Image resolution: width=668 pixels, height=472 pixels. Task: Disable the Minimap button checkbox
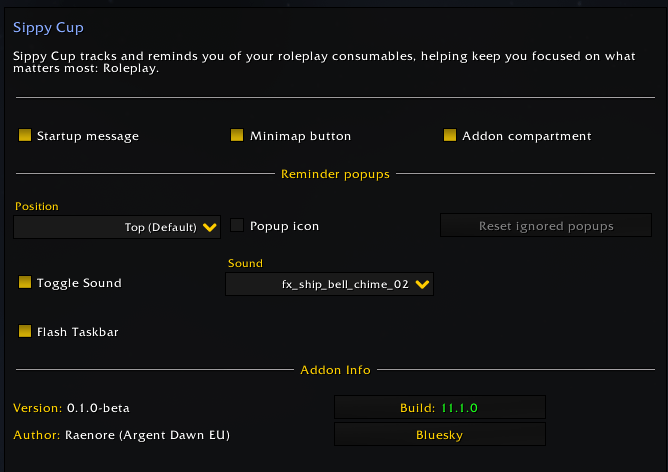(x=237, y=135)
